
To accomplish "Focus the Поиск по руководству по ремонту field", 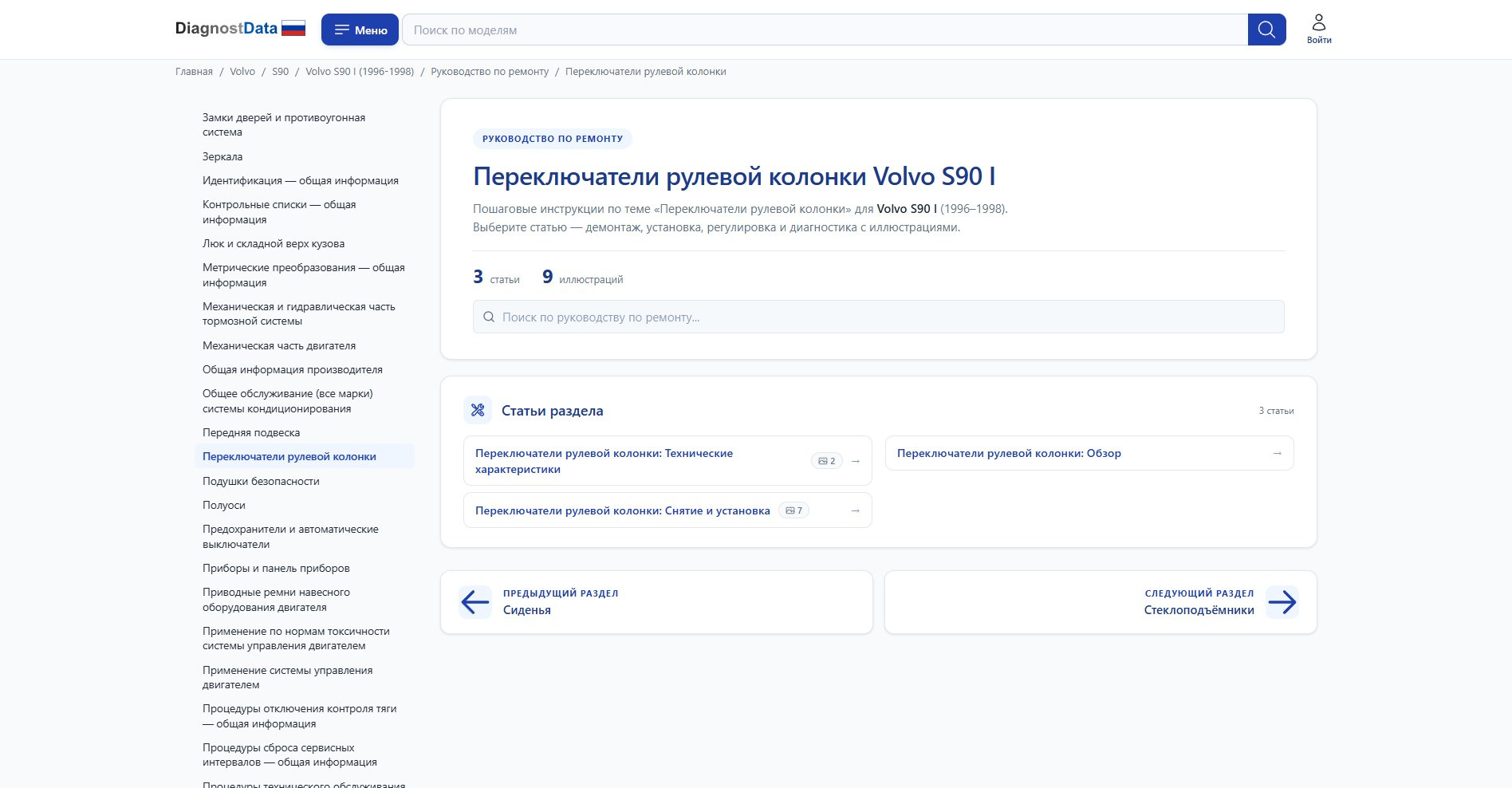I will coord(878,317).
